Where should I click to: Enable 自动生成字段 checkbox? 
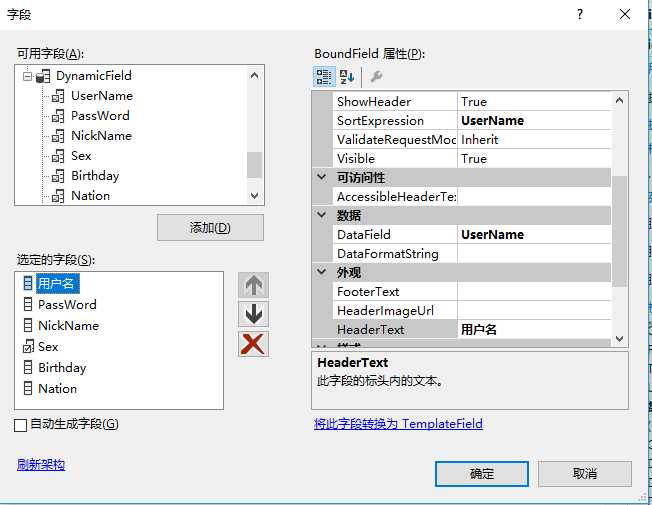tap(20, 425)
